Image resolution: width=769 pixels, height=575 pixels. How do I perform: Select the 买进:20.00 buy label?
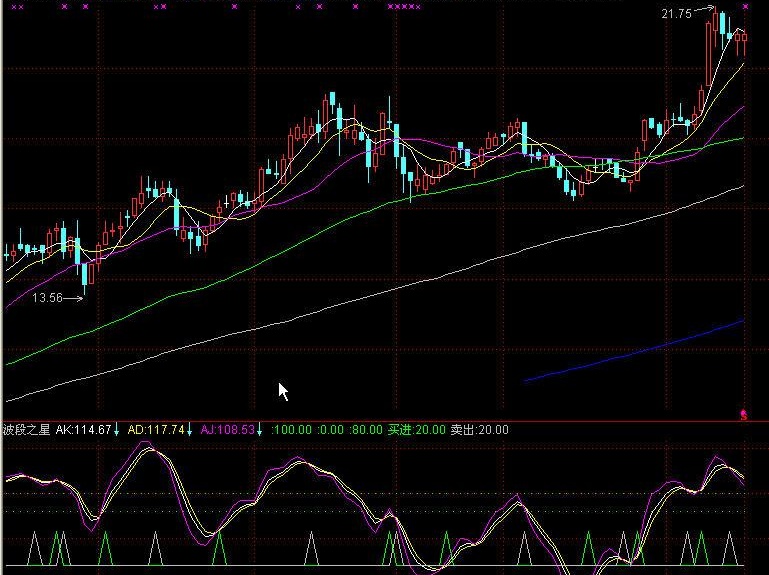pyautogui.click(x=417, y=430)
